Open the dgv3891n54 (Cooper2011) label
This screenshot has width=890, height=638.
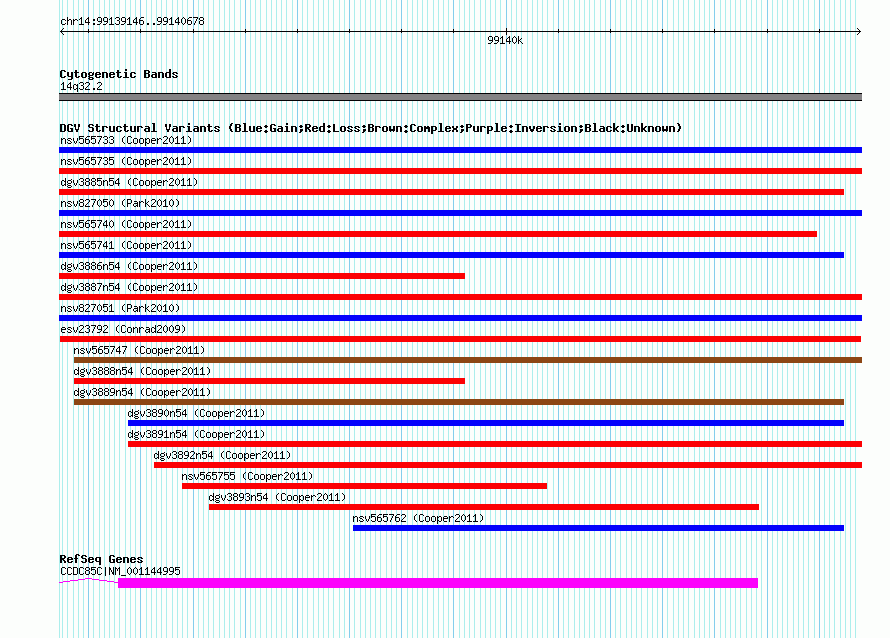[x=196, y=434]
